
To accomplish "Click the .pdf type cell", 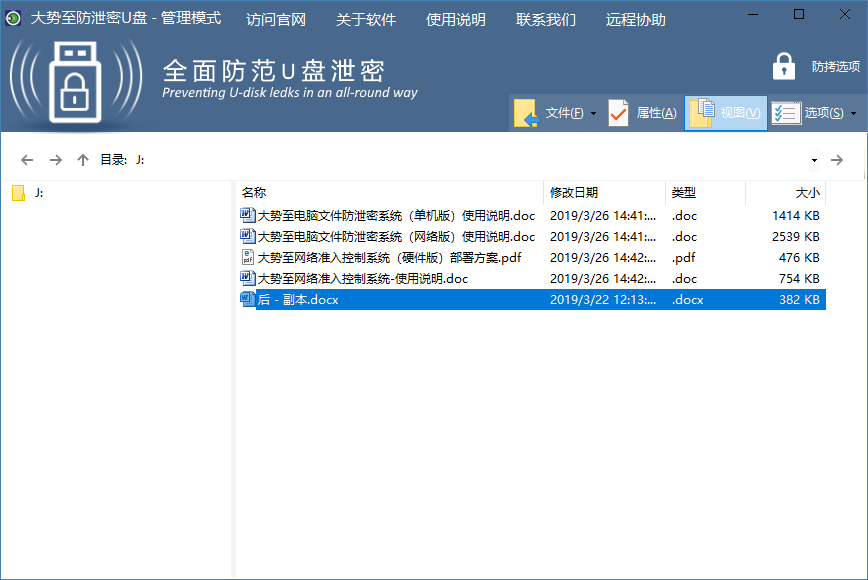I will coord(683,257).
